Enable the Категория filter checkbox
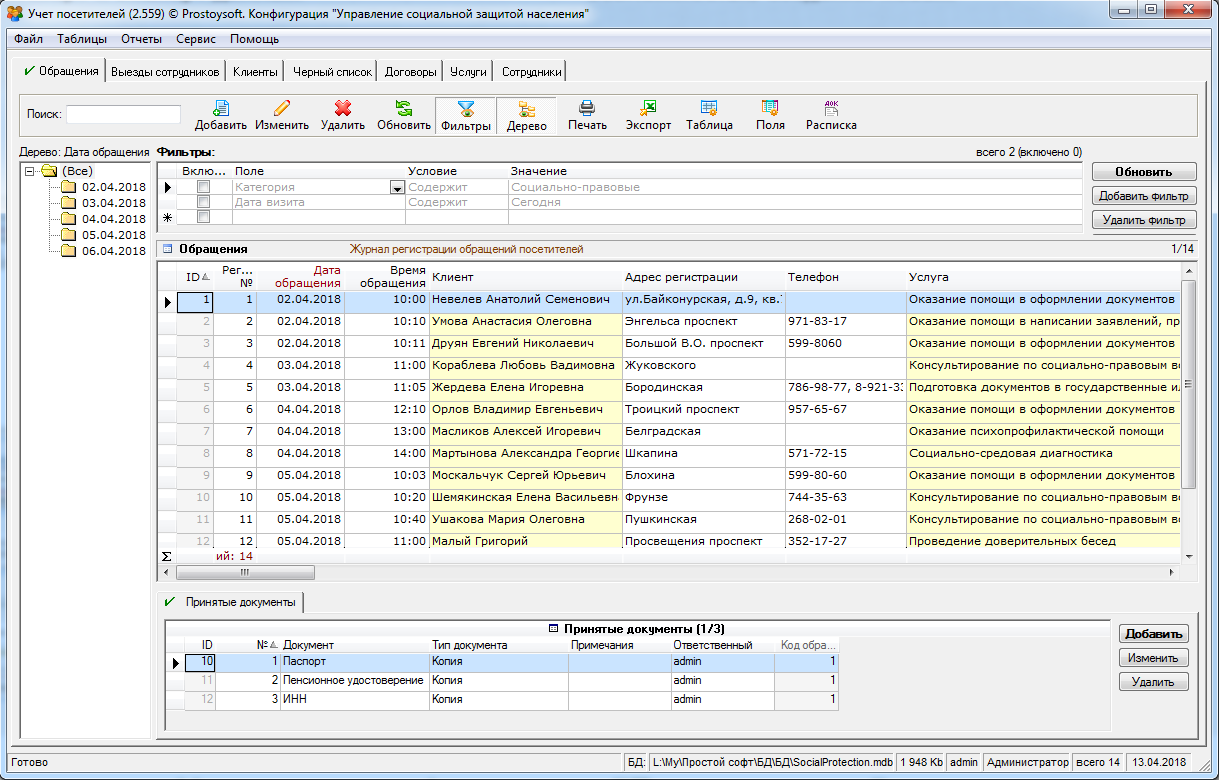1219x780 pixels. click(x=204, y=187)
